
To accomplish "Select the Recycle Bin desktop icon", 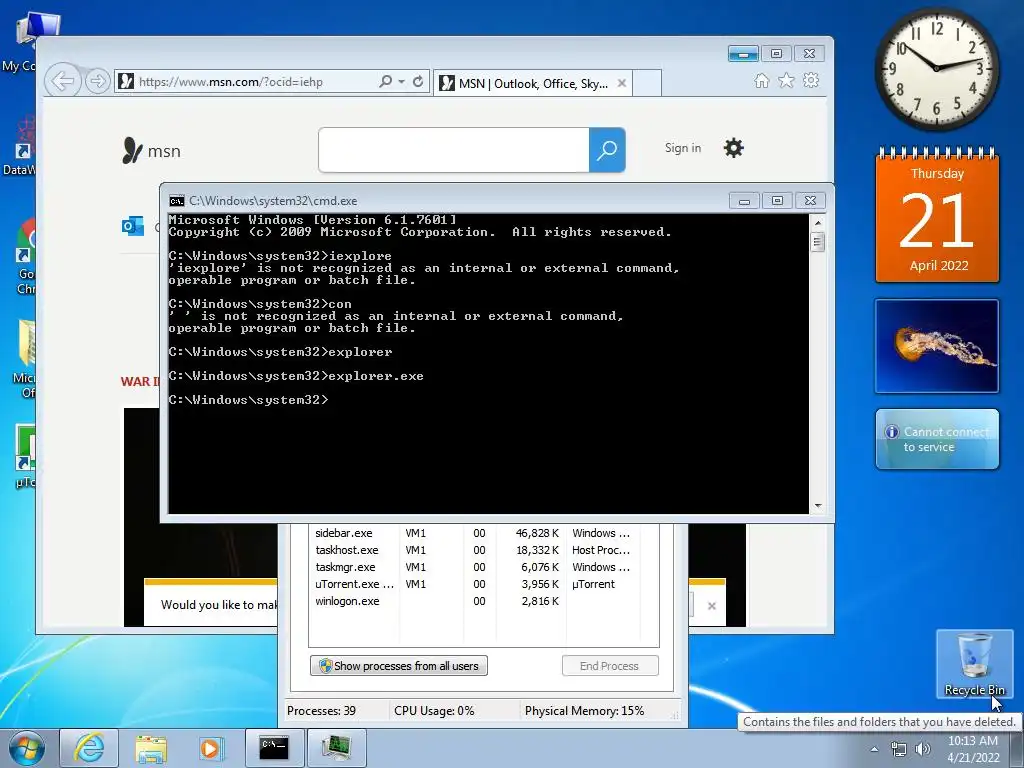I will click(974, 664).
